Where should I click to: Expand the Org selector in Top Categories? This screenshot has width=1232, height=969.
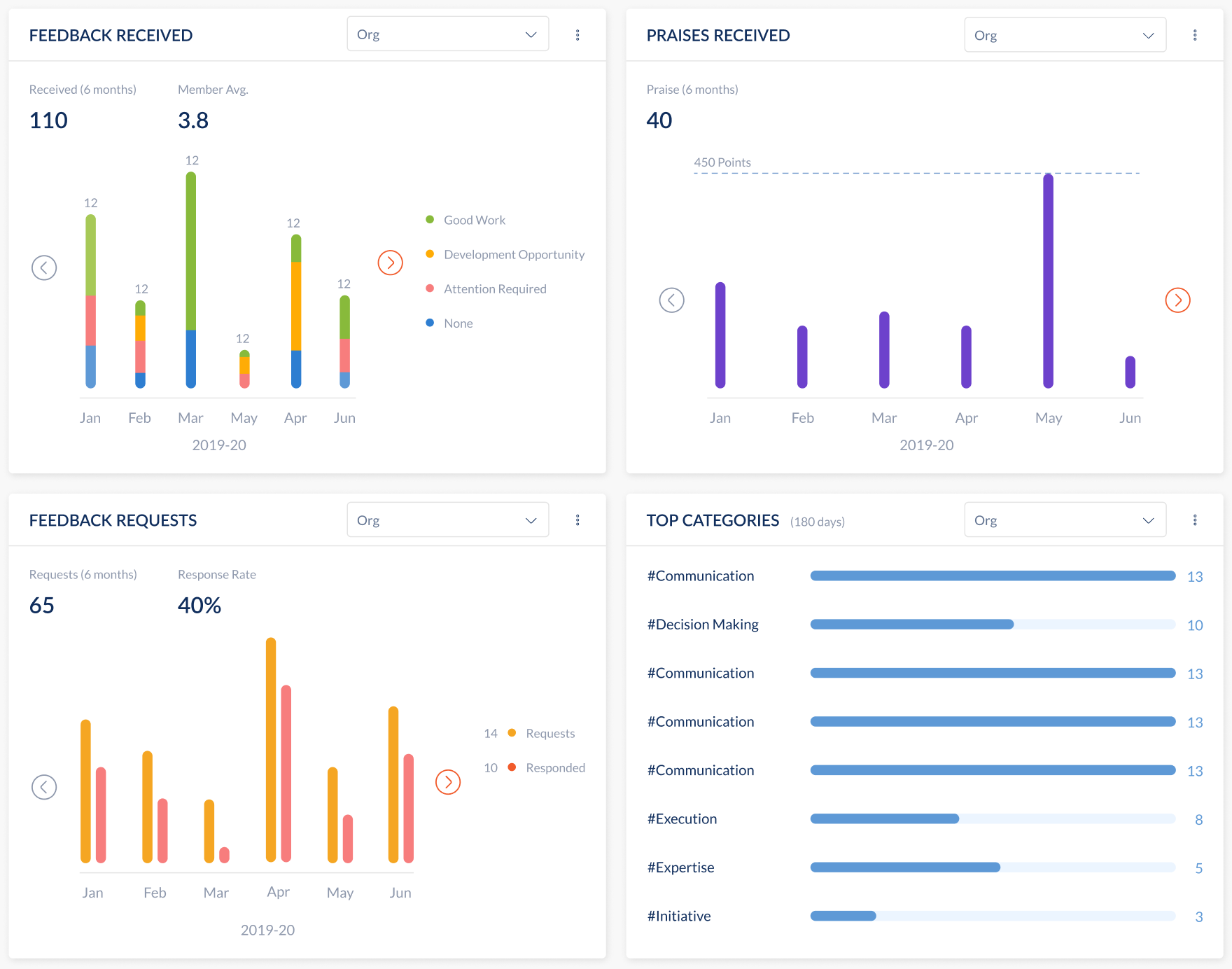1065,520
